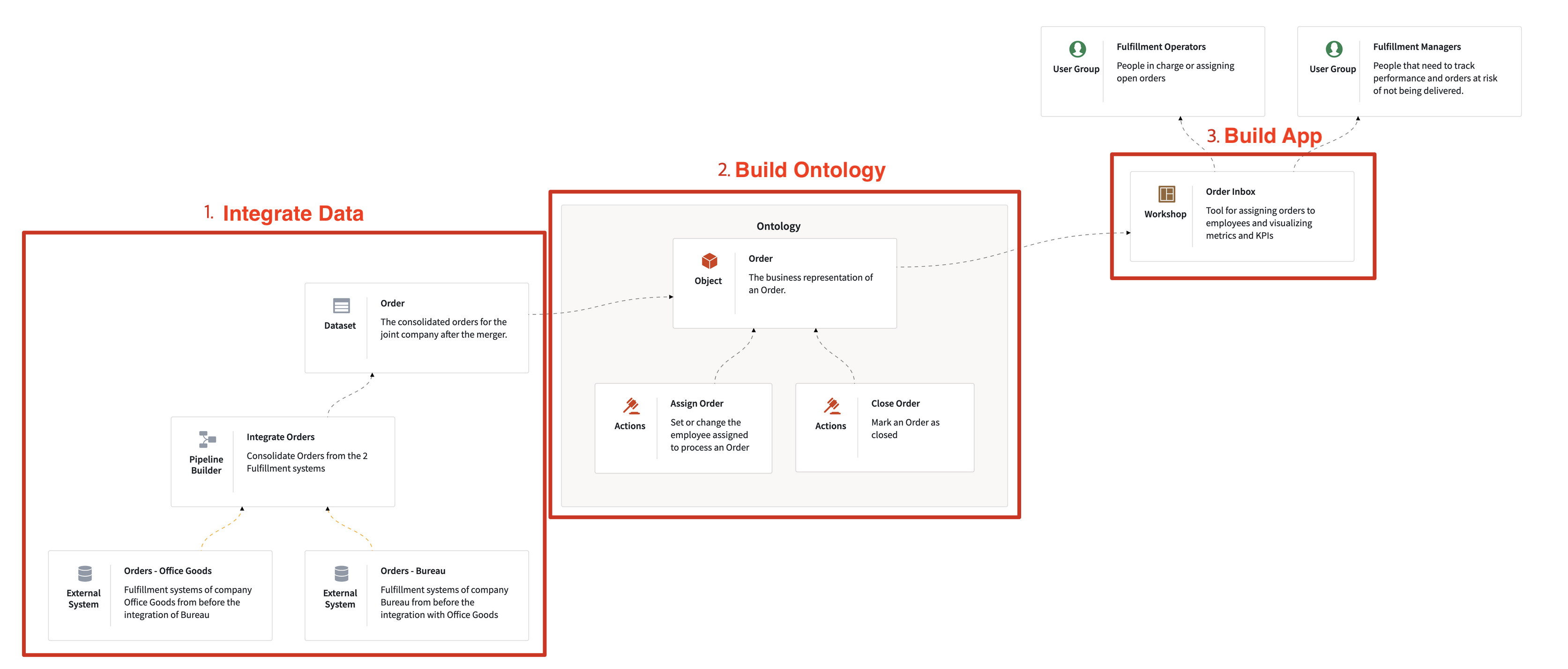Click the External System icon for Office Goods
Viewport: 1568px width, 669px height.
85,573
